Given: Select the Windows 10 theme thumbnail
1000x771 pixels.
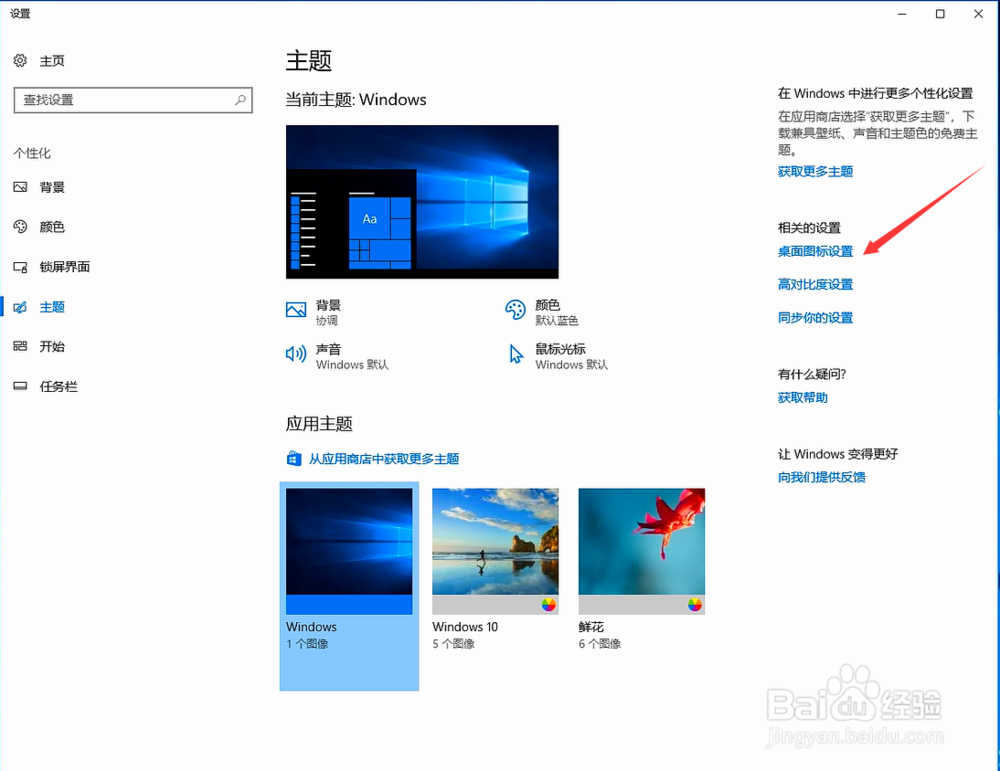Looking at the screenshot, I should tap(496, 552).
